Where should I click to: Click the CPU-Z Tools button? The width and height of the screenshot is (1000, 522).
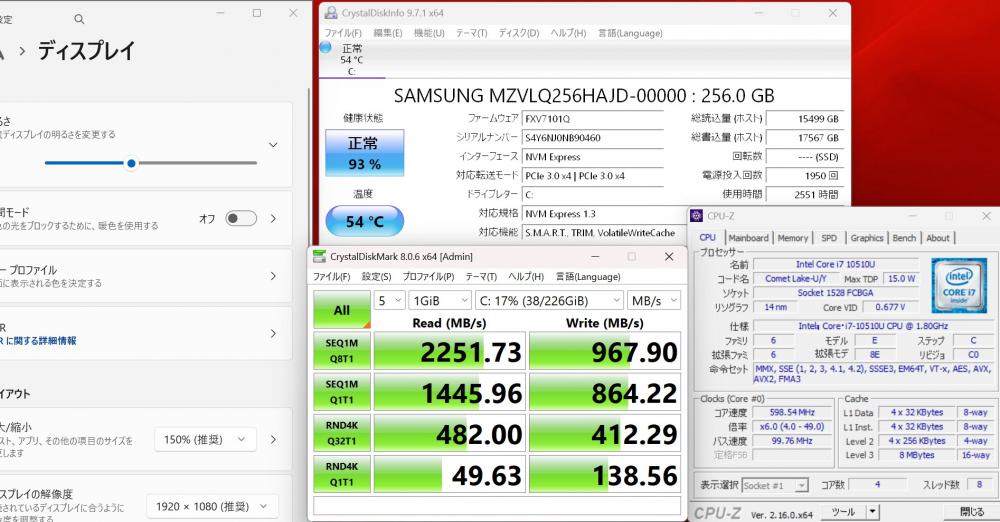click(843, 512)
